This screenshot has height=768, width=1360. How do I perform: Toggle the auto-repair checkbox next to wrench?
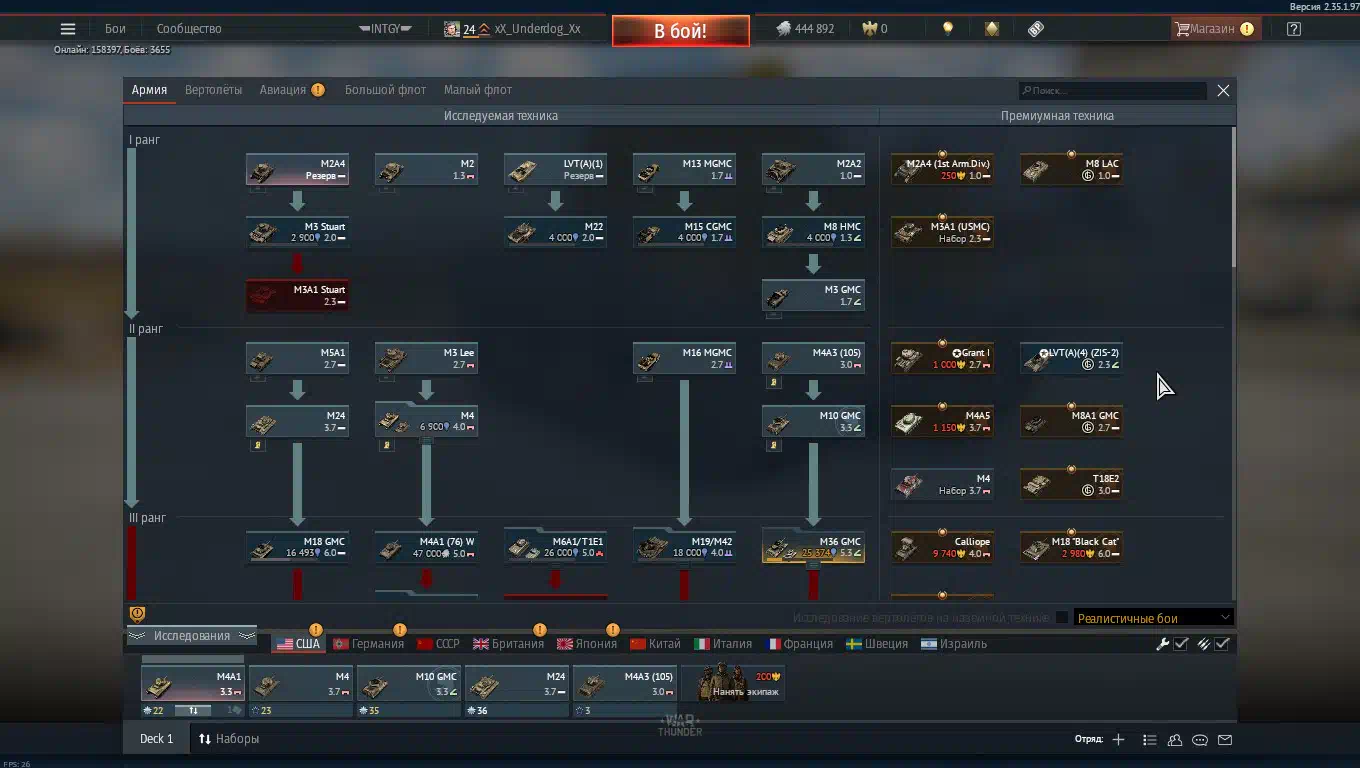tap(1181, 644)
